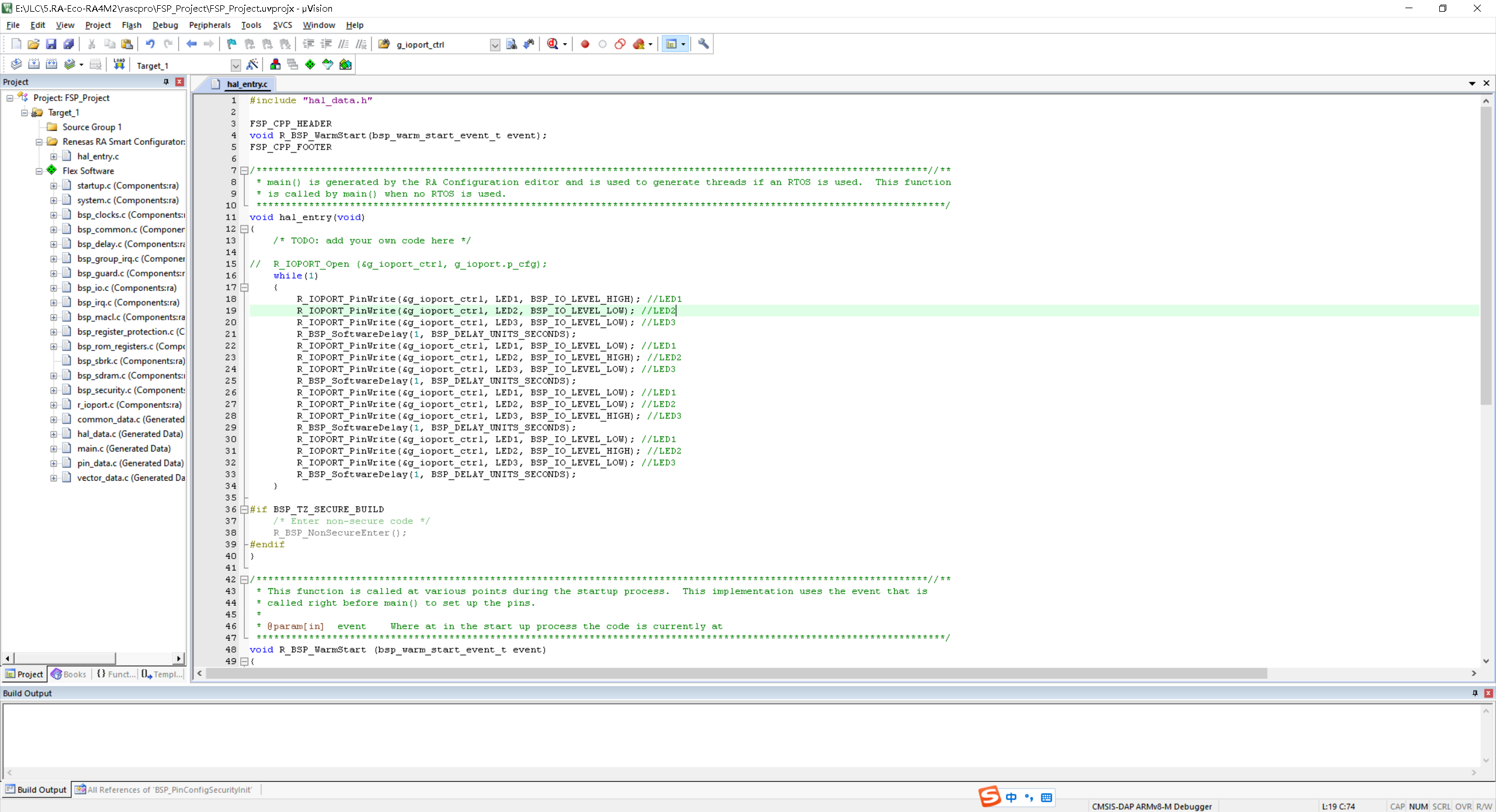The image size is (1496, 812).
Task: Expand the r_ioport.c tree node
Action: pyautogui.click(x=54, y=405)
